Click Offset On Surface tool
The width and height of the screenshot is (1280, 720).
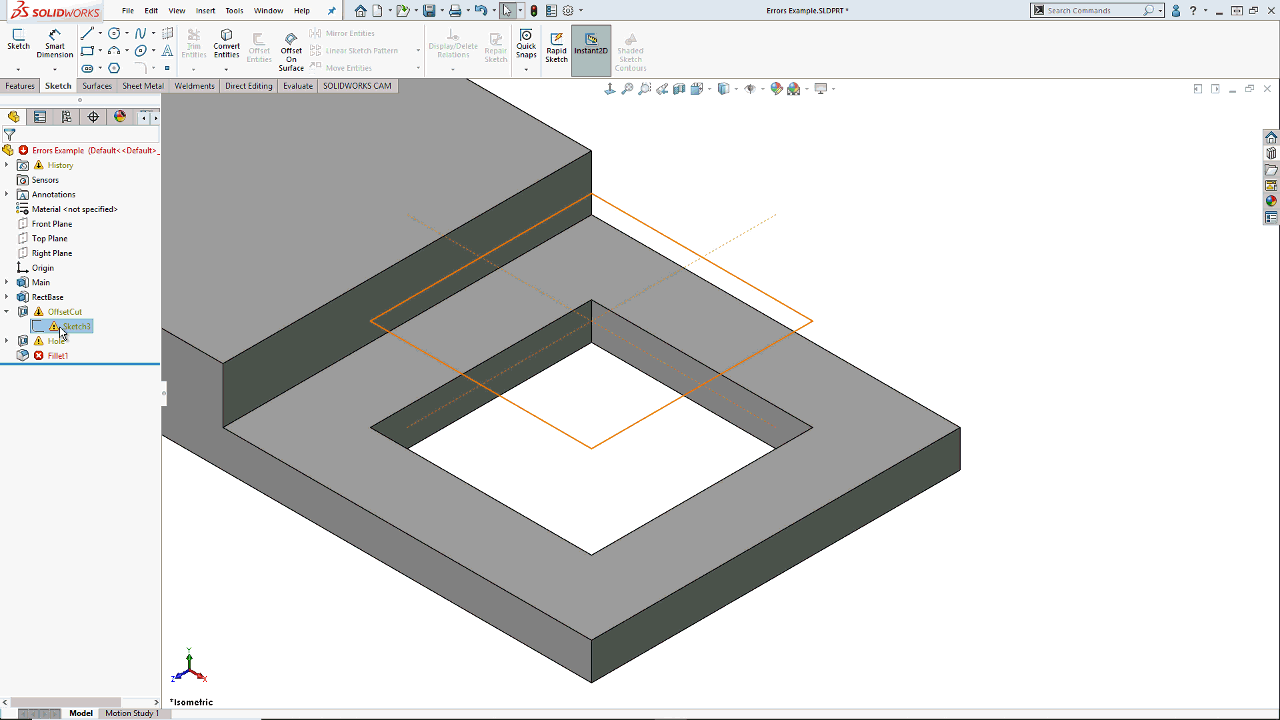(x=291, y=50)
